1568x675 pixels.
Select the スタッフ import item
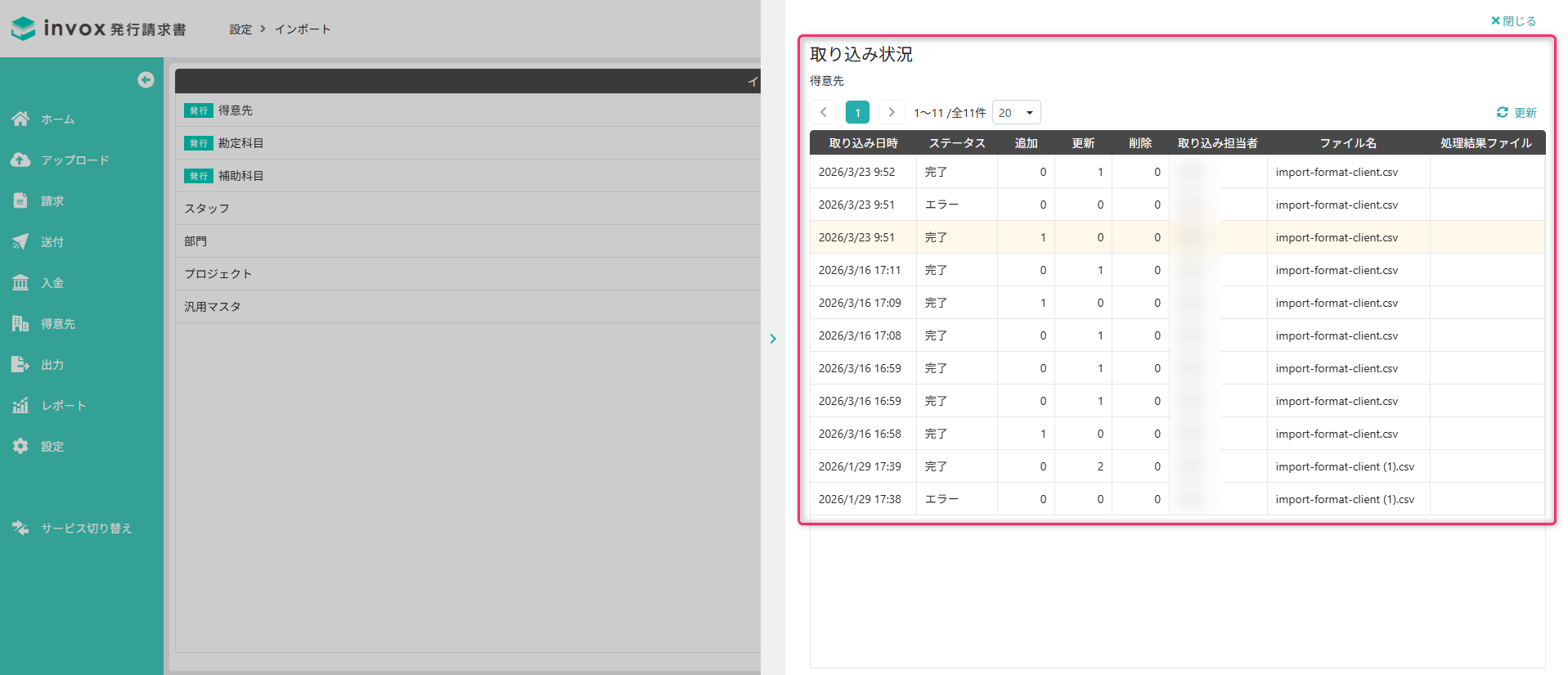click(207, 209)
